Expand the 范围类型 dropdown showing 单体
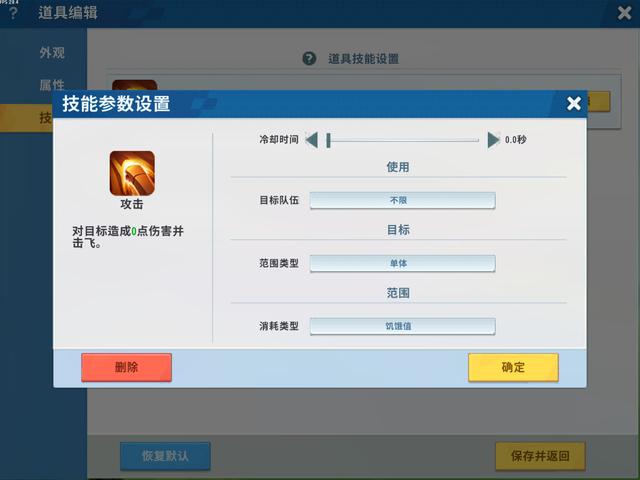The width and height of the screenshot is (640, 480). (x=402, y=264)
